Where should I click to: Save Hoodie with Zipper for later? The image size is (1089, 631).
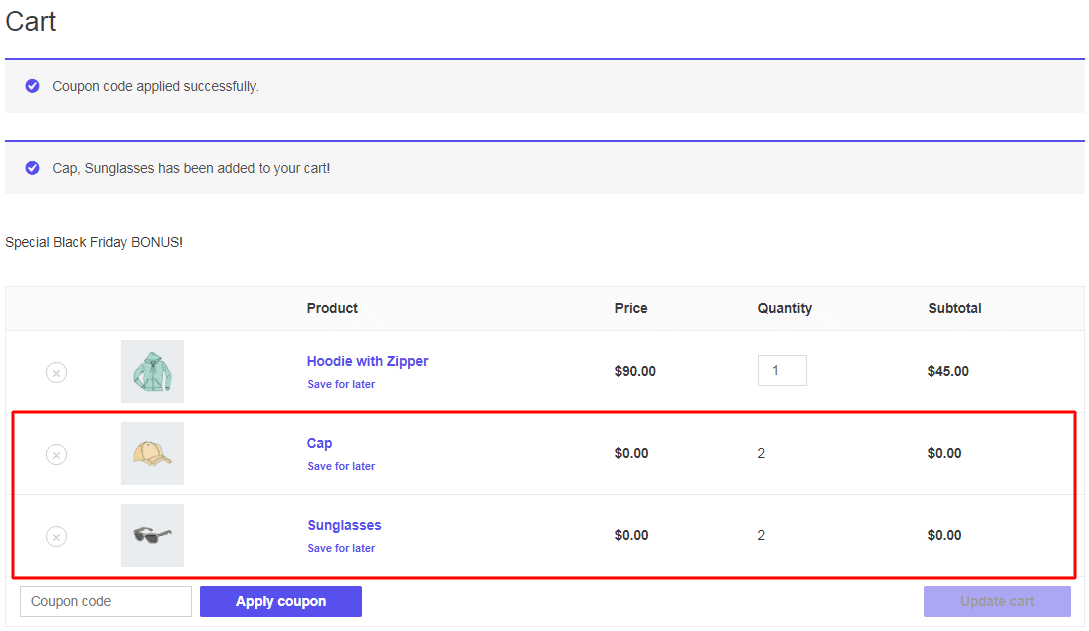[x=341, y=385]
